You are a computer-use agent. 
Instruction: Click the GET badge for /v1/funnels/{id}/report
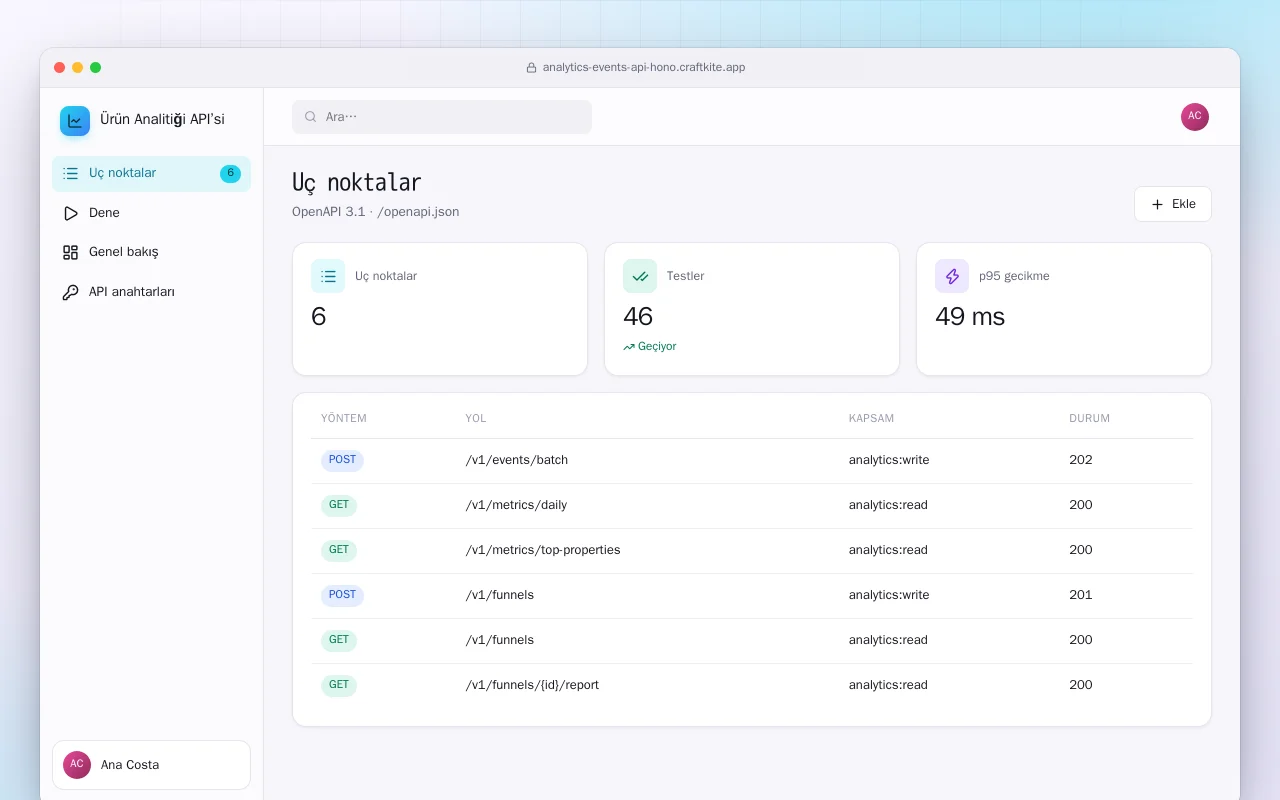[339, 685]
